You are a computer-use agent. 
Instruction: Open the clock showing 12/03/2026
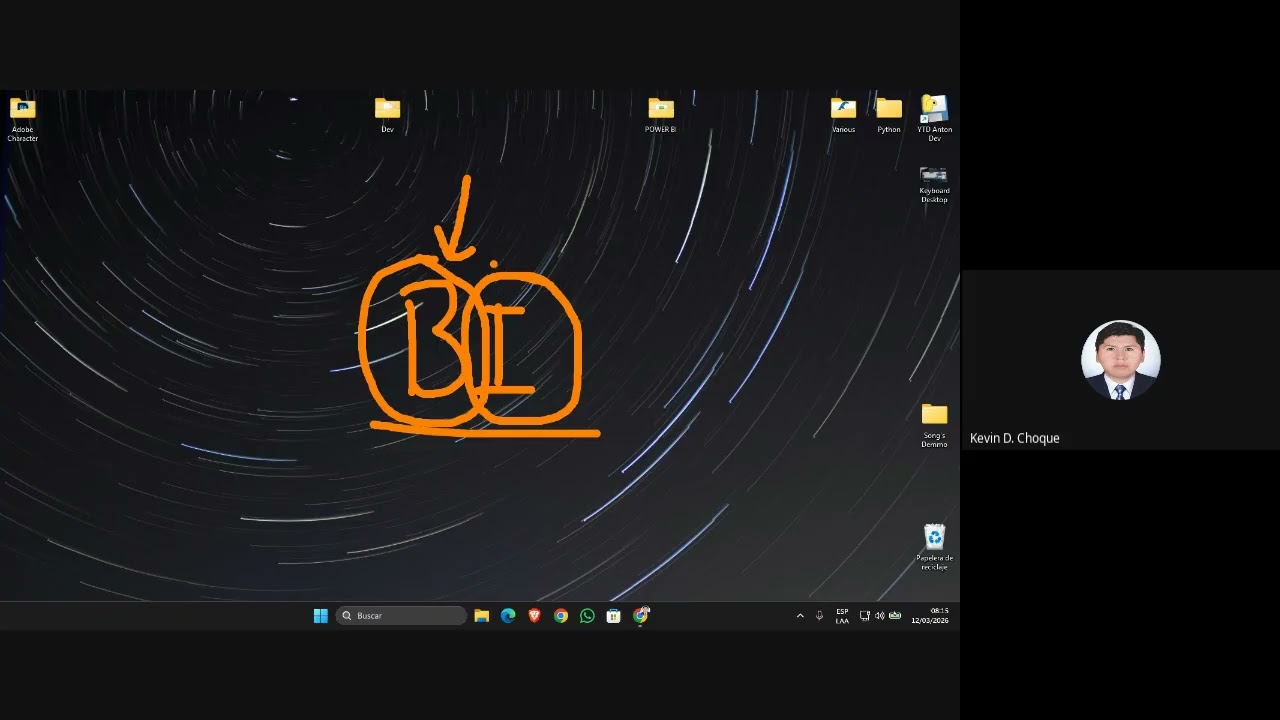930,616
